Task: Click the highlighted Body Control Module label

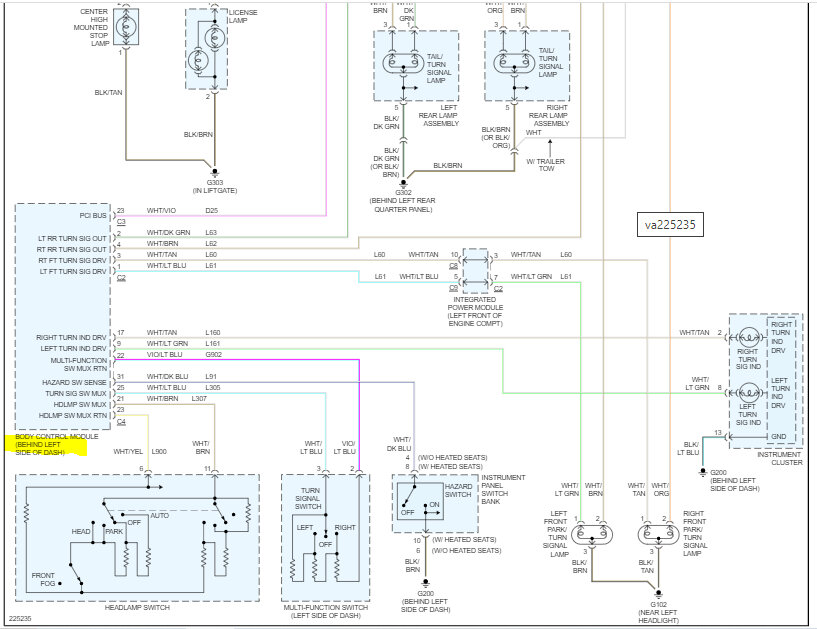Action: [x=56, y=445]
